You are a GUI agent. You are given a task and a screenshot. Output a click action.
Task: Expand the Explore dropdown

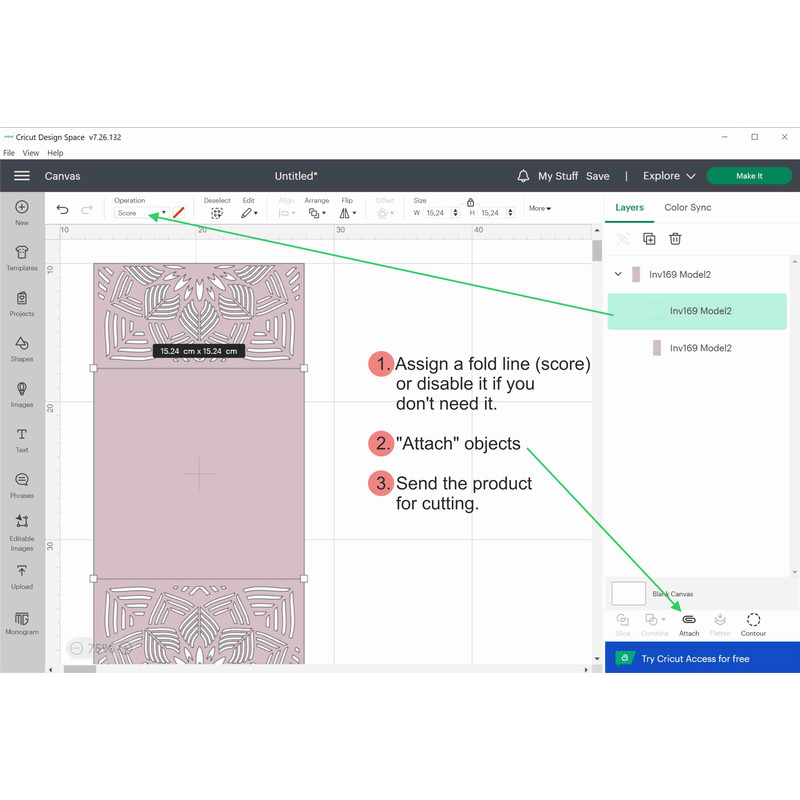669,176
